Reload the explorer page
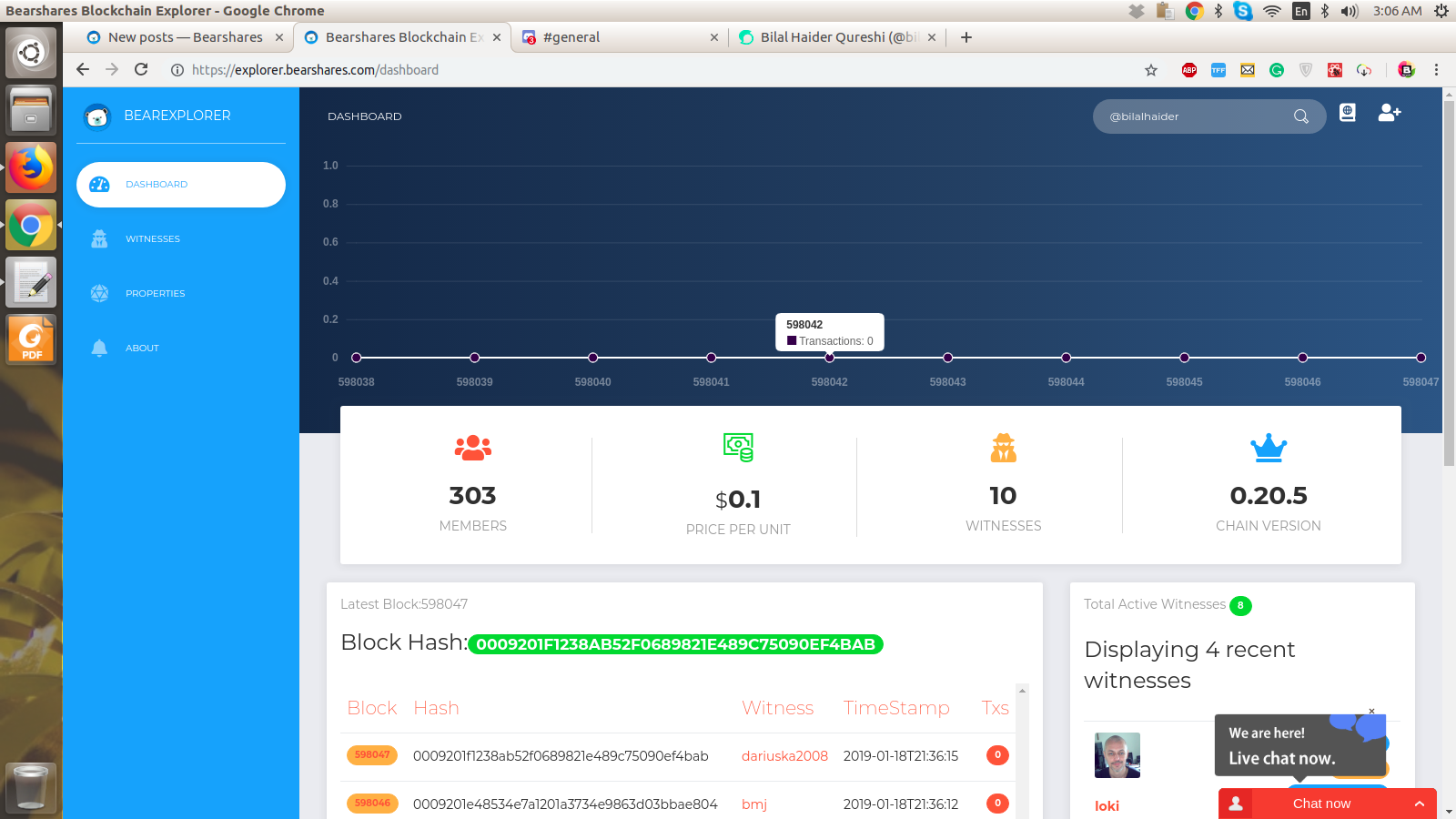 141,70
